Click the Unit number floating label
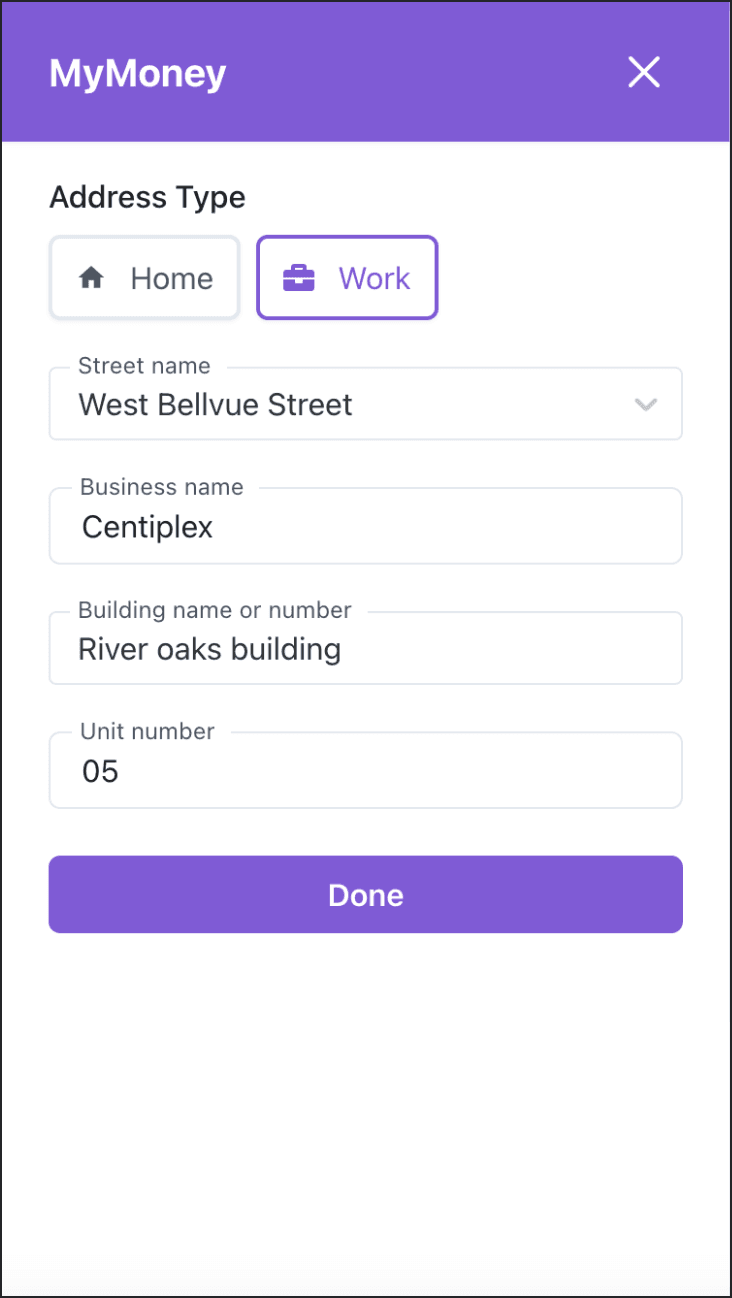 tap(147, 731)
